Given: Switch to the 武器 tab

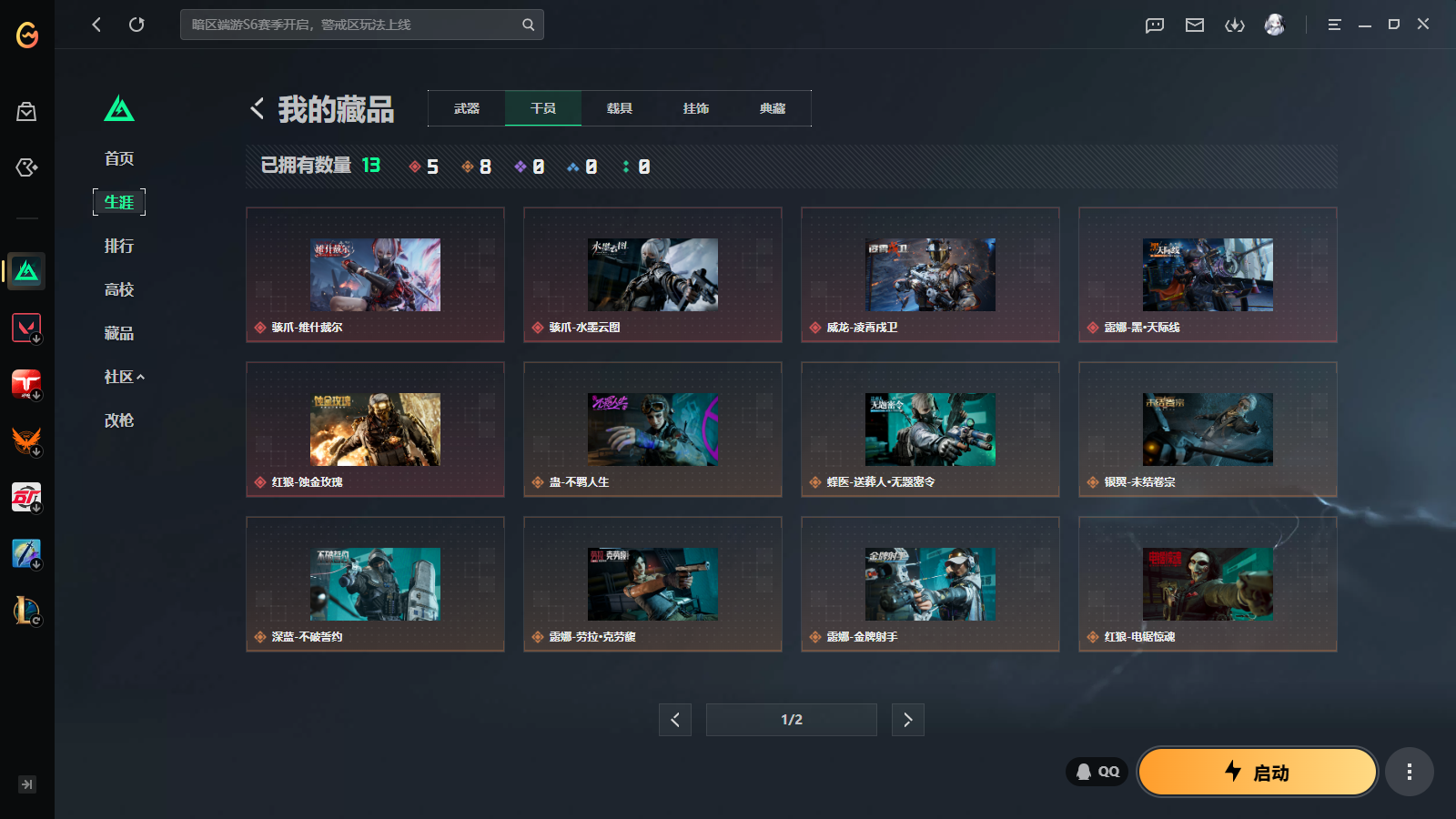Looking at the screenshot, I should pyautogui.click(x=467, y=108).
